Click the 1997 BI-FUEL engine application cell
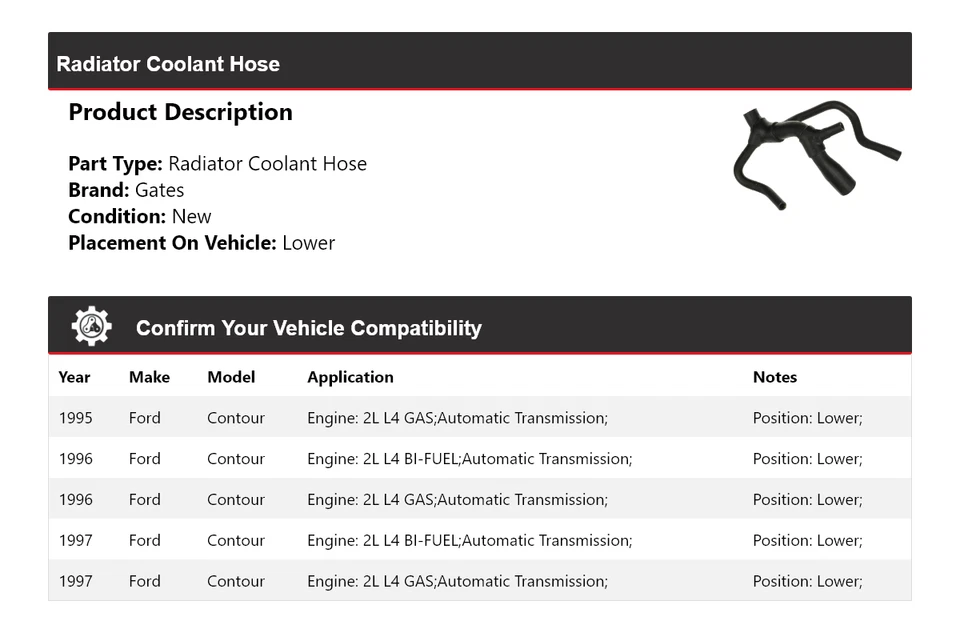 click(x=469, y=541)
